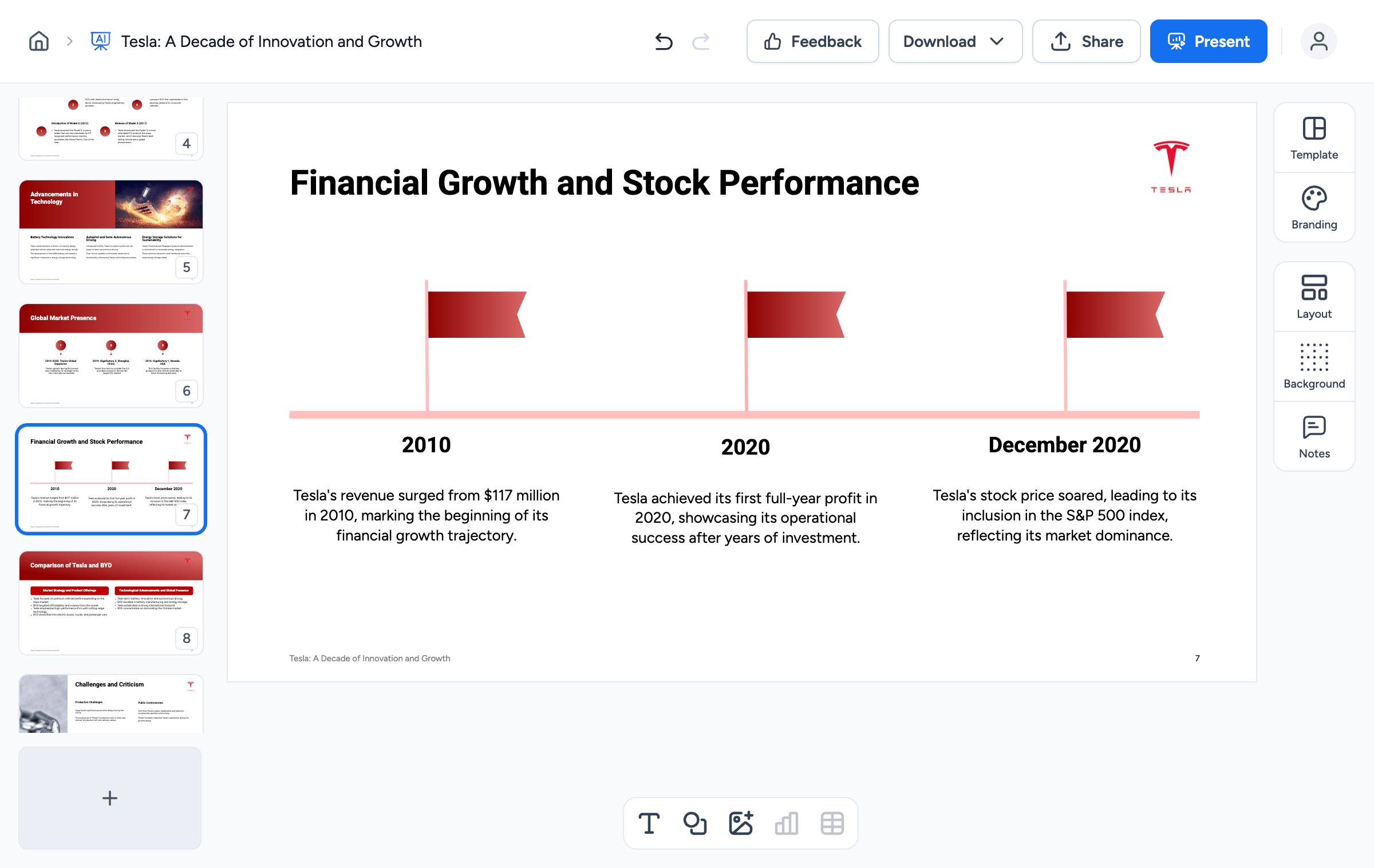The height and width of the screenshot is (868, 1374).
Task: Add an image from the bottom toolbar
Action: click(x=740, y=823)
